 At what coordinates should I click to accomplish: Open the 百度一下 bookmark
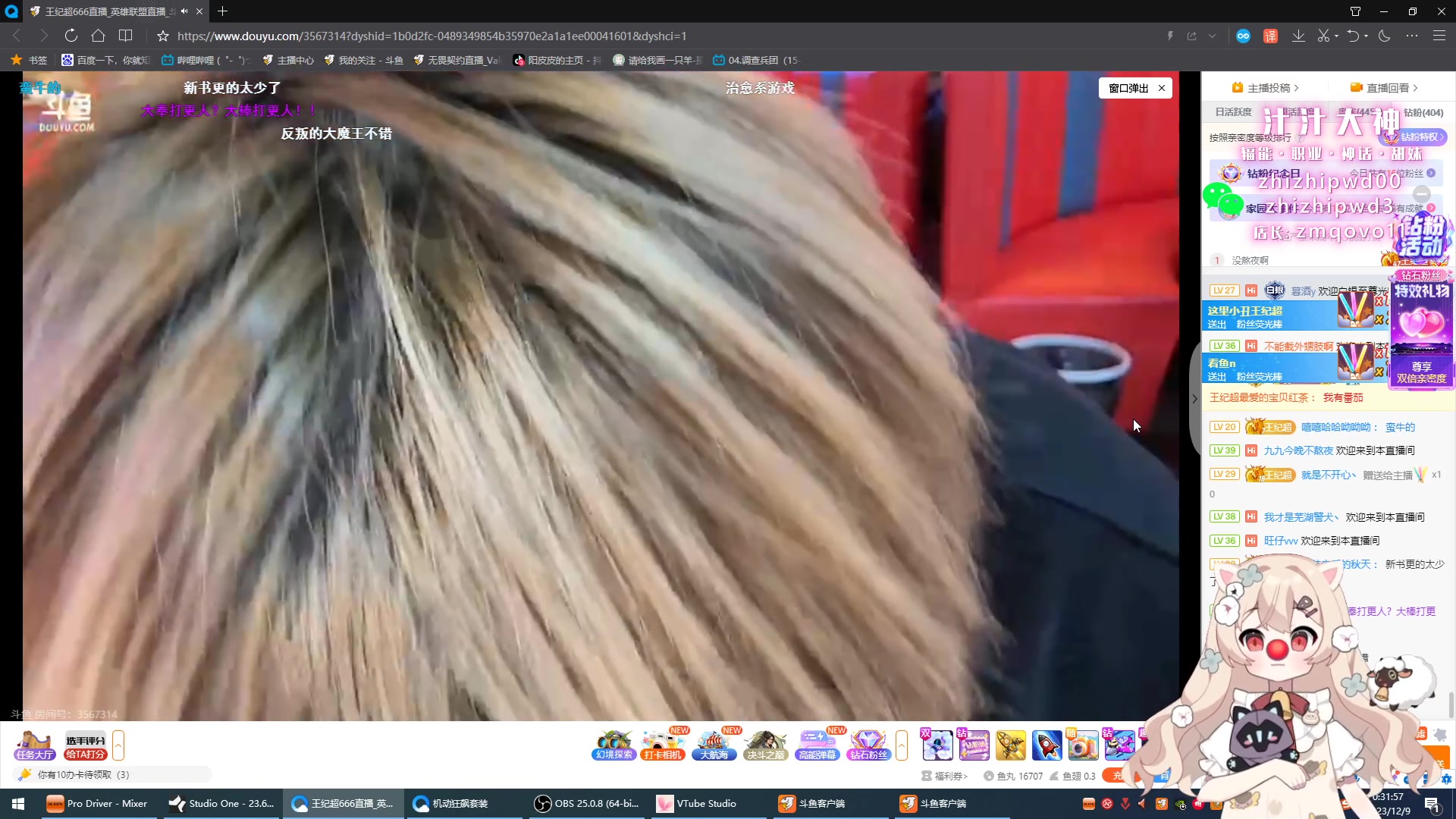106,60
